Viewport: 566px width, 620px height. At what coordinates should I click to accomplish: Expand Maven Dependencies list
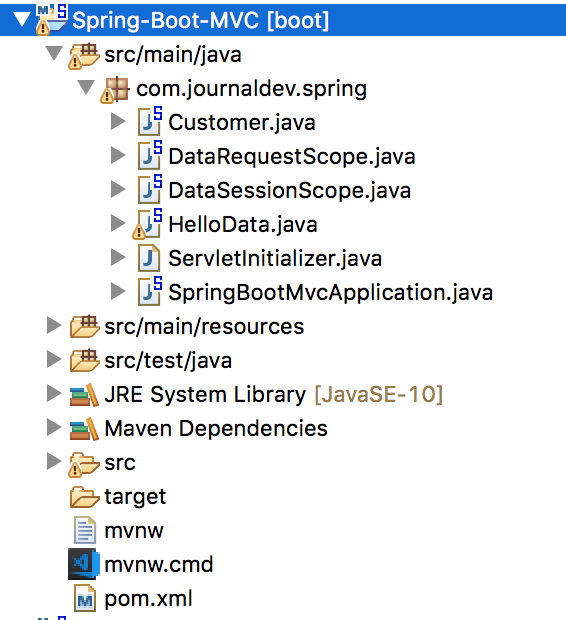coord(54,428)
